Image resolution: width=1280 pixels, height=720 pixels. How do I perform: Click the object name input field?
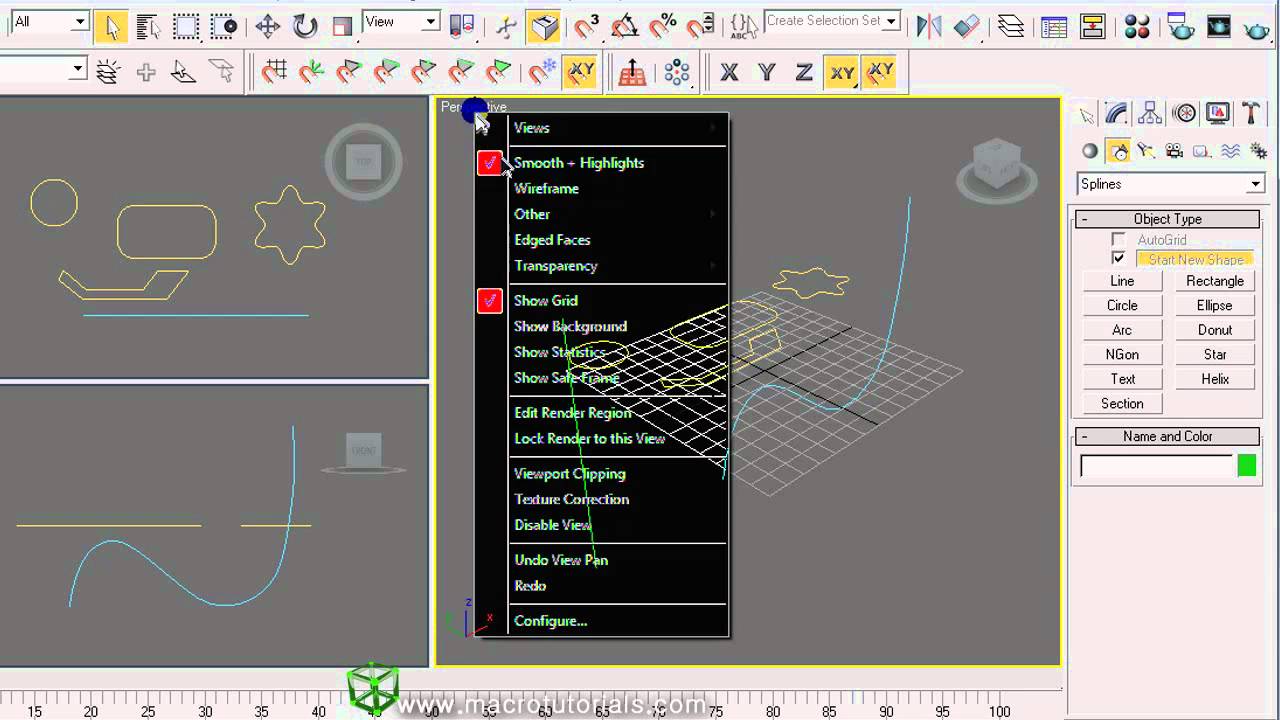click(1156, 466)
